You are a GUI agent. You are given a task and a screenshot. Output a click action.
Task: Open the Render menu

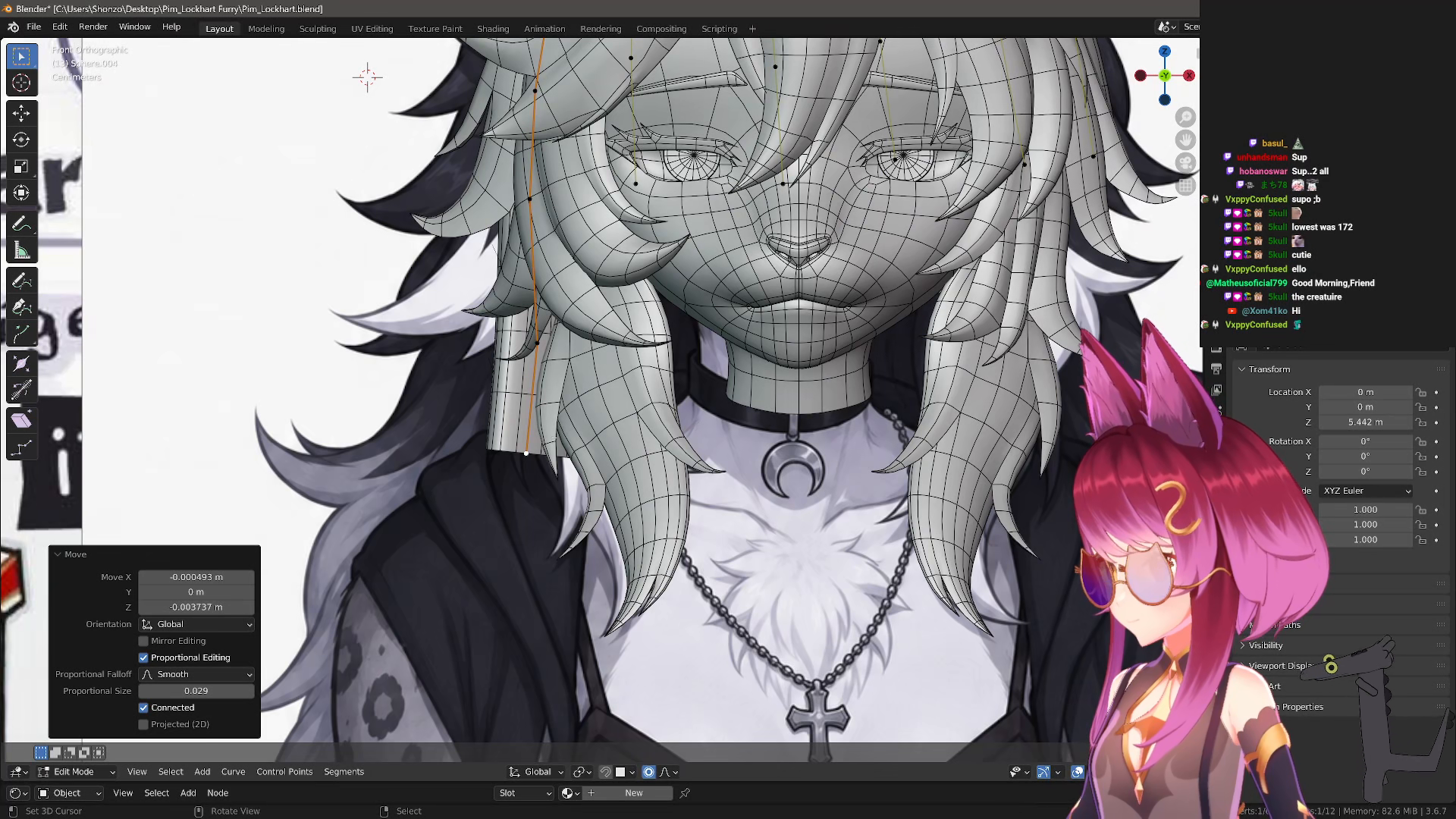click(x=93, y=27)
